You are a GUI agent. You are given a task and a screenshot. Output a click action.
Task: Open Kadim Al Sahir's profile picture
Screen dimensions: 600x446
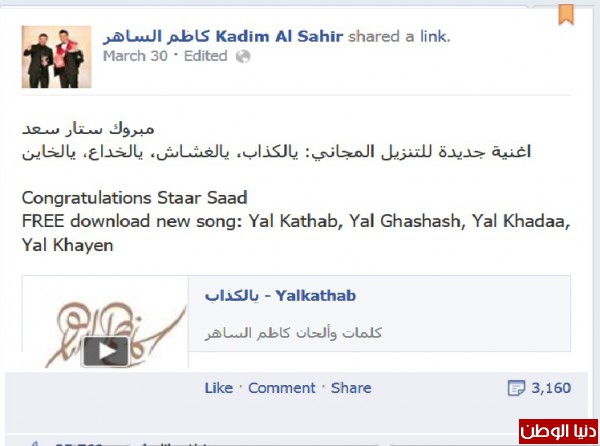(x=57, y=57)
